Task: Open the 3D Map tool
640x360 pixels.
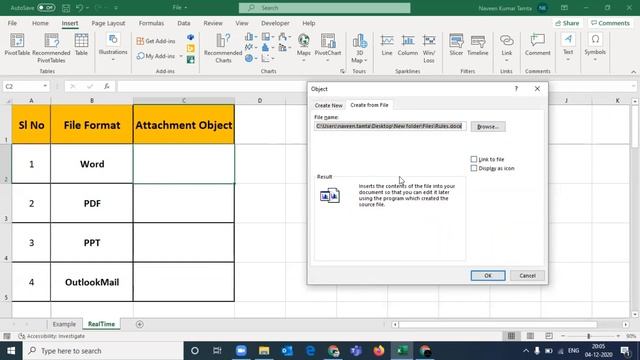Action: (x=360, y=48)
